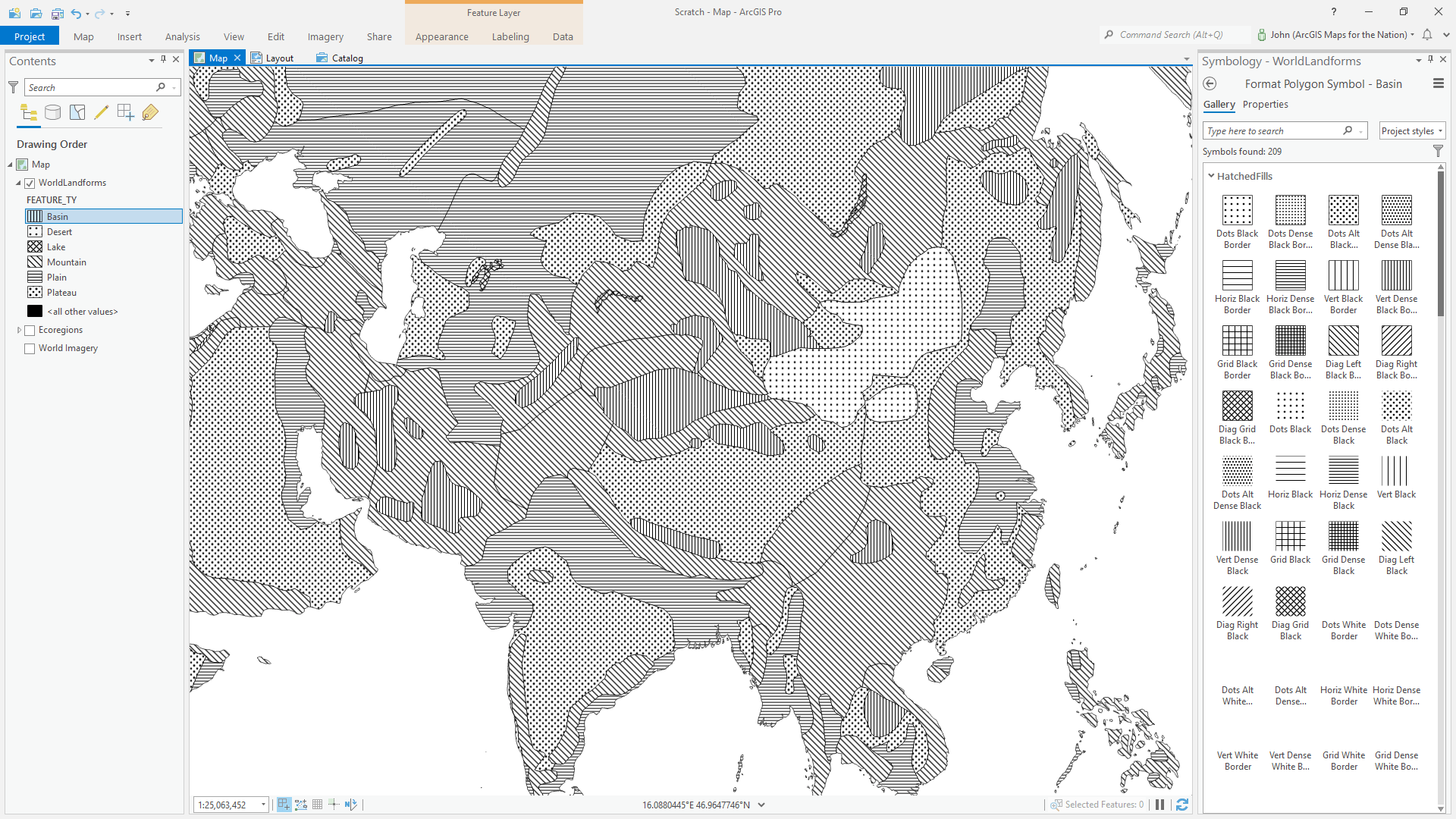
Task: Pause map drawing in status bar
Action: coord(1159,805)
